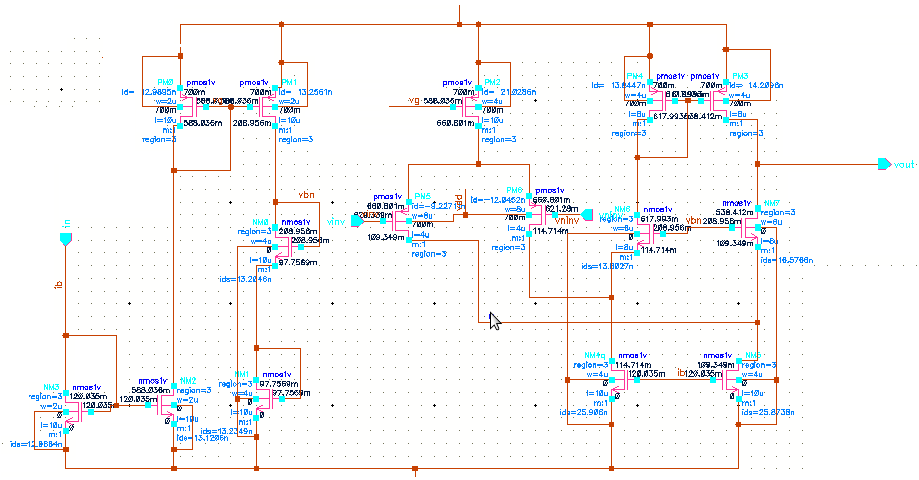Select the vertical ib label below in pin
919x480 pixels.
58,285
